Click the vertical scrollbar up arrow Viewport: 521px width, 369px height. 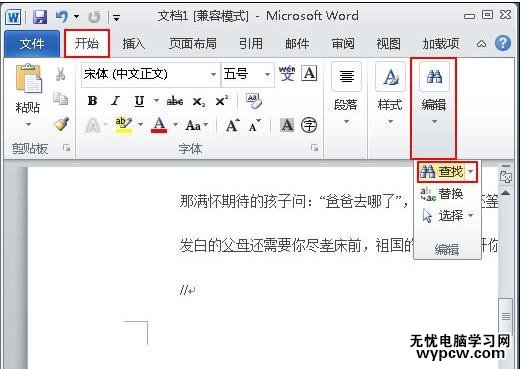coord(506,193)
